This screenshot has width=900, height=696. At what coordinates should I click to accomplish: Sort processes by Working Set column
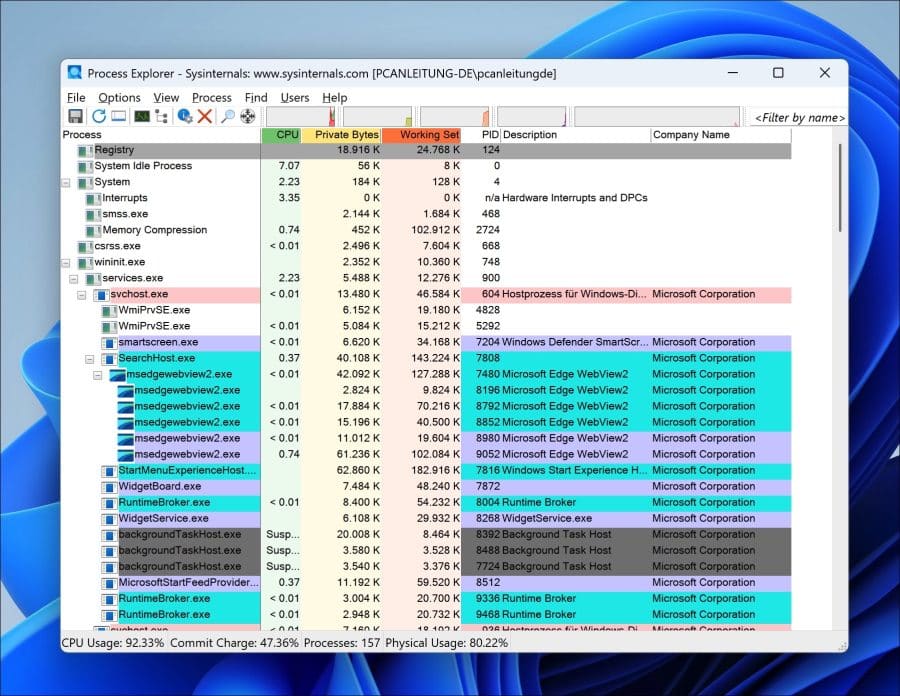pos(422,134)
